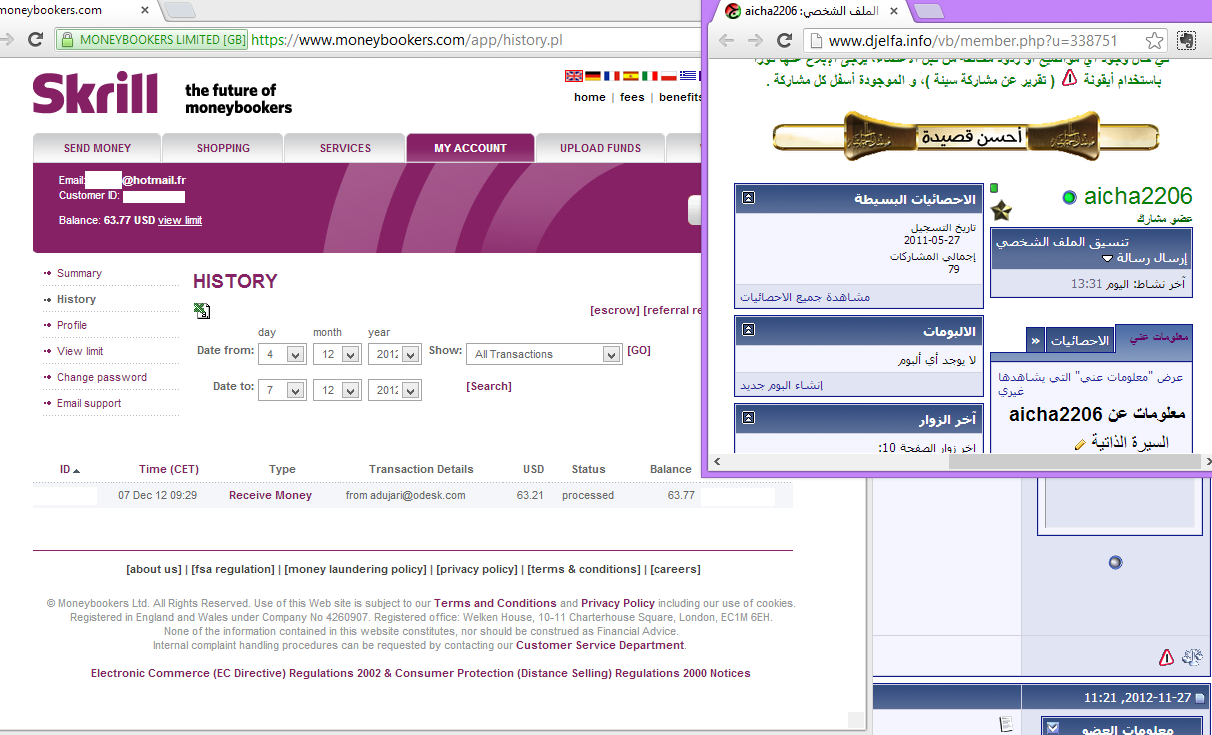This screenshot has height=735, width=1212.
Task: Go forward in the djelfa.info window
Action: [754, 41]
